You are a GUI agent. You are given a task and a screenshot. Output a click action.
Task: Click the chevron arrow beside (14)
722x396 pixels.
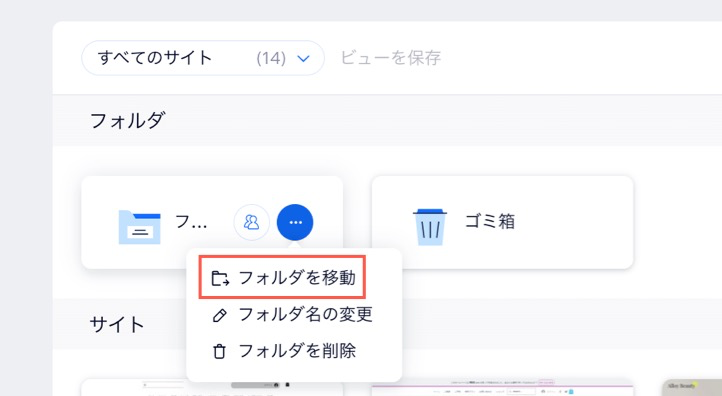303,58
